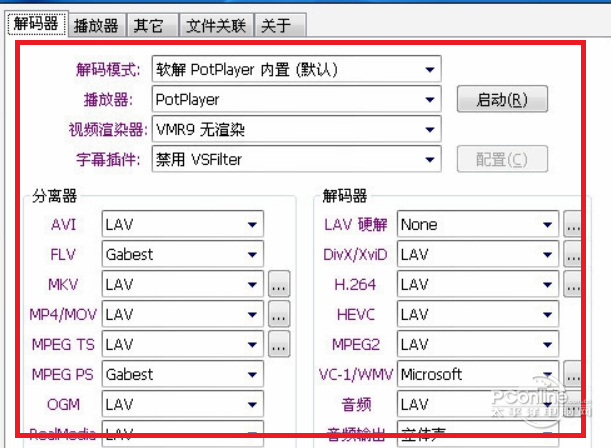The width and height of the screenshot is (611, 448).
Task: Open the AVI splitter dropdown
Action: pos(183,224)
